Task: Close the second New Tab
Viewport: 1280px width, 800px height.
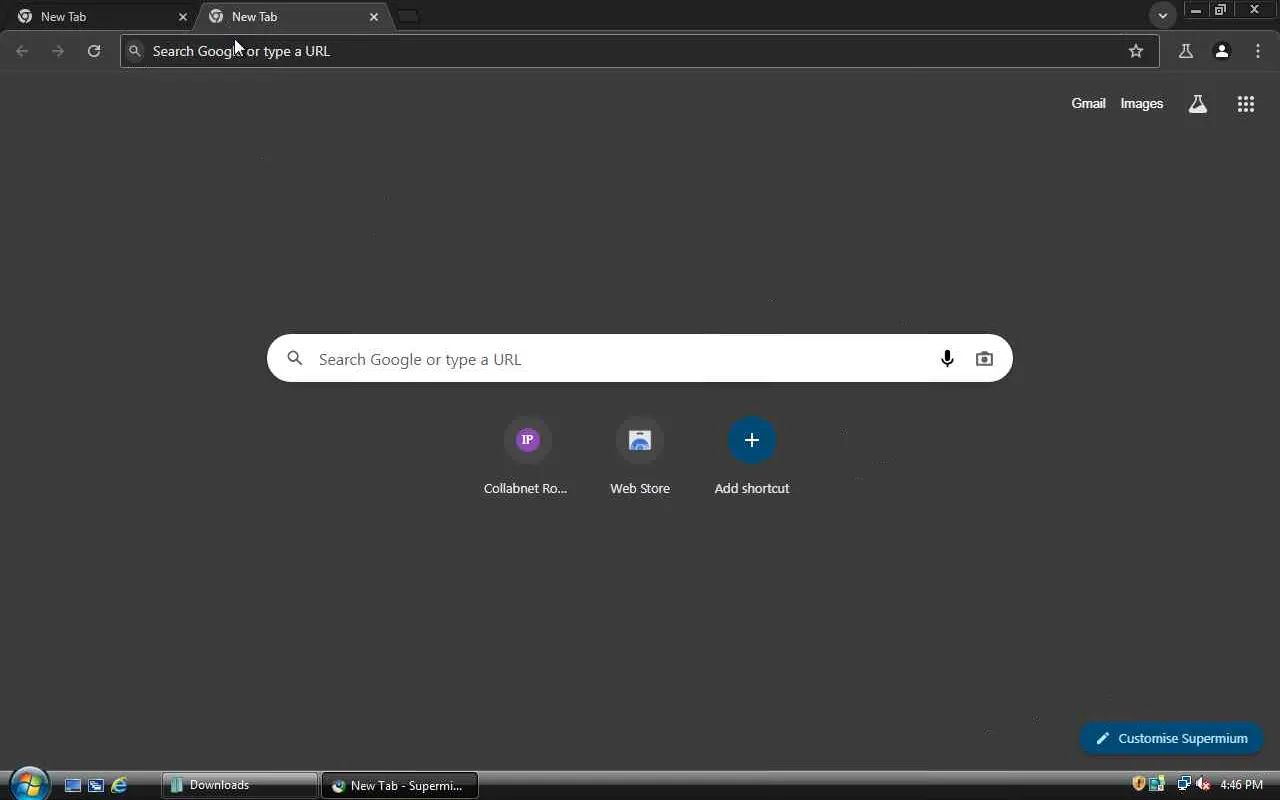Action: (x=374, y=17)
